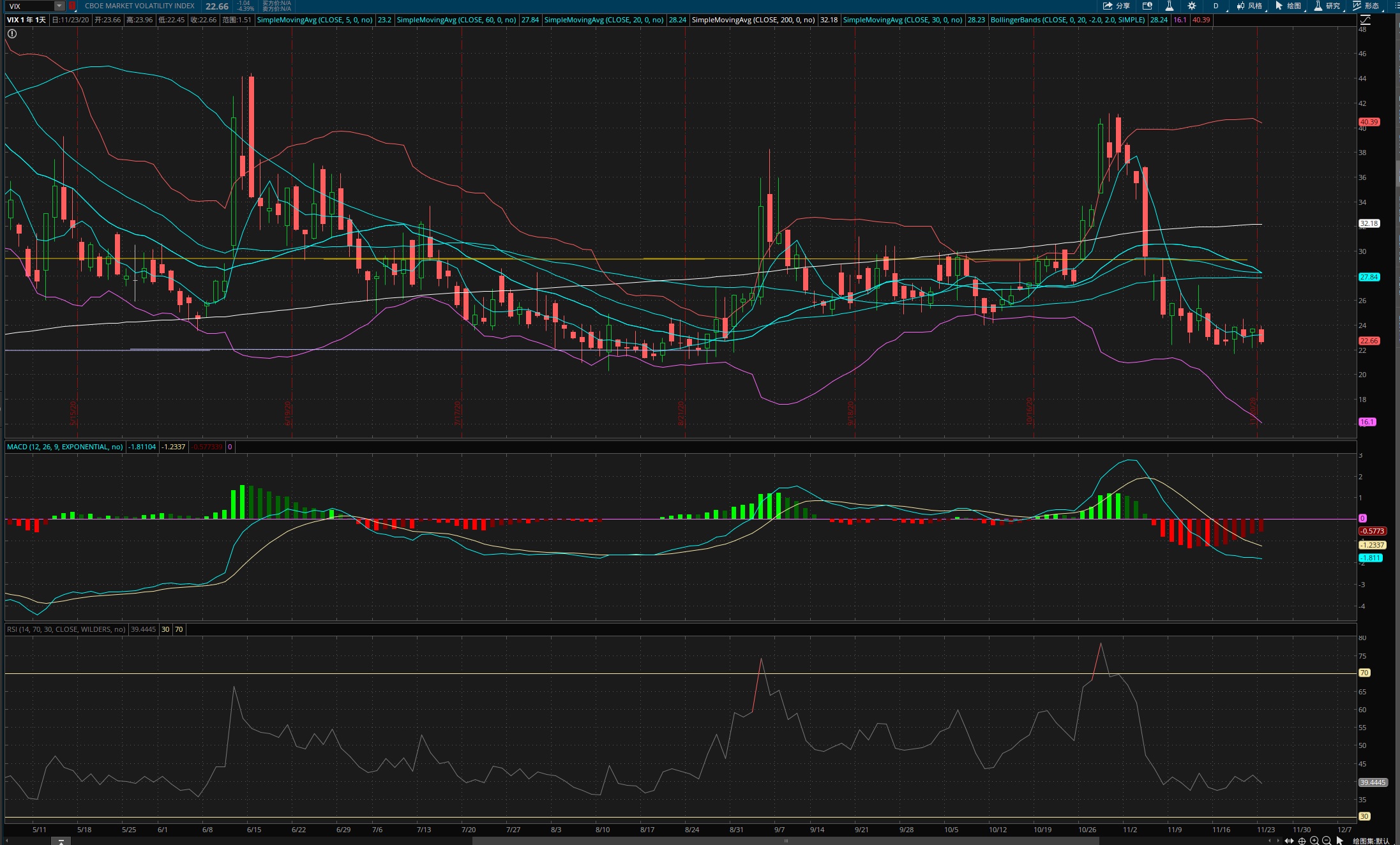1400x845 pixels.
Task: Click the zoom in magnifier icon
Action: [x=1314, y=841]
